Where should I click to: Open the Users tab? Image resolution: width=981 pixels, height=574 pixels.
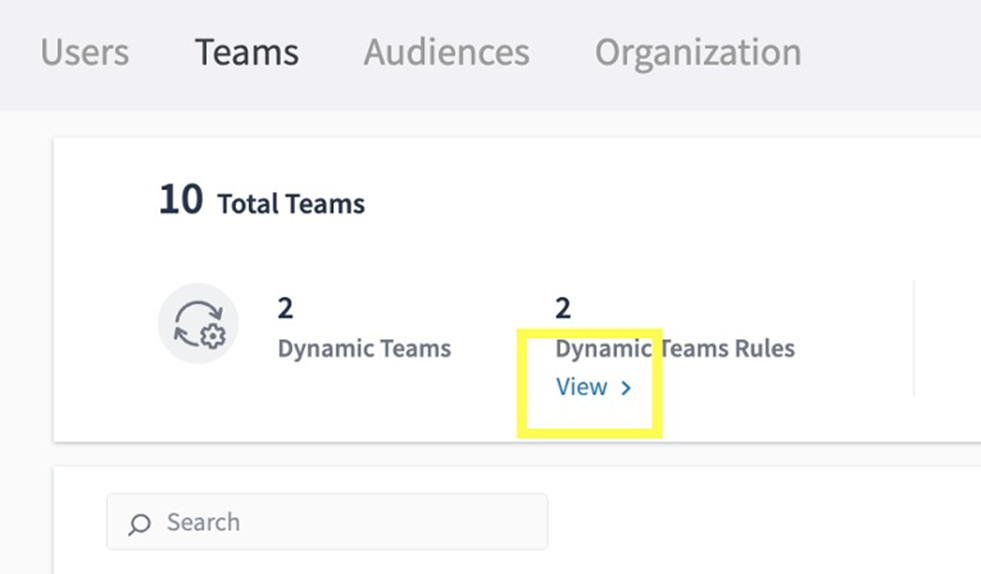(x=85, y=52)
